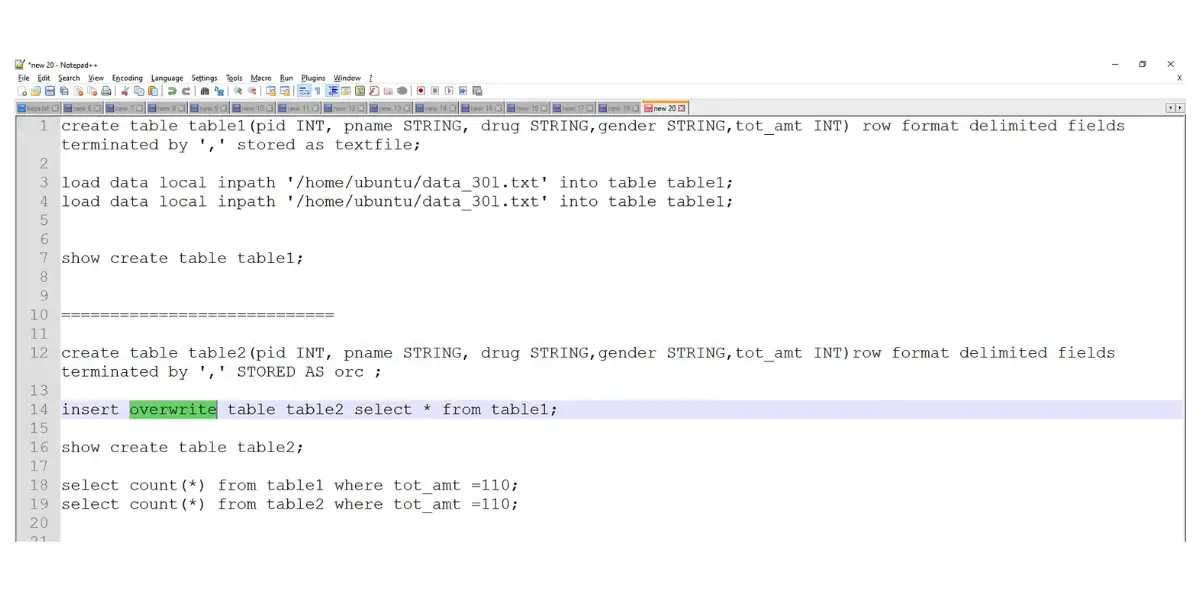Click Run a Macro Multiple Times icon
The image size is (1200, 600).
pos(463,90)
